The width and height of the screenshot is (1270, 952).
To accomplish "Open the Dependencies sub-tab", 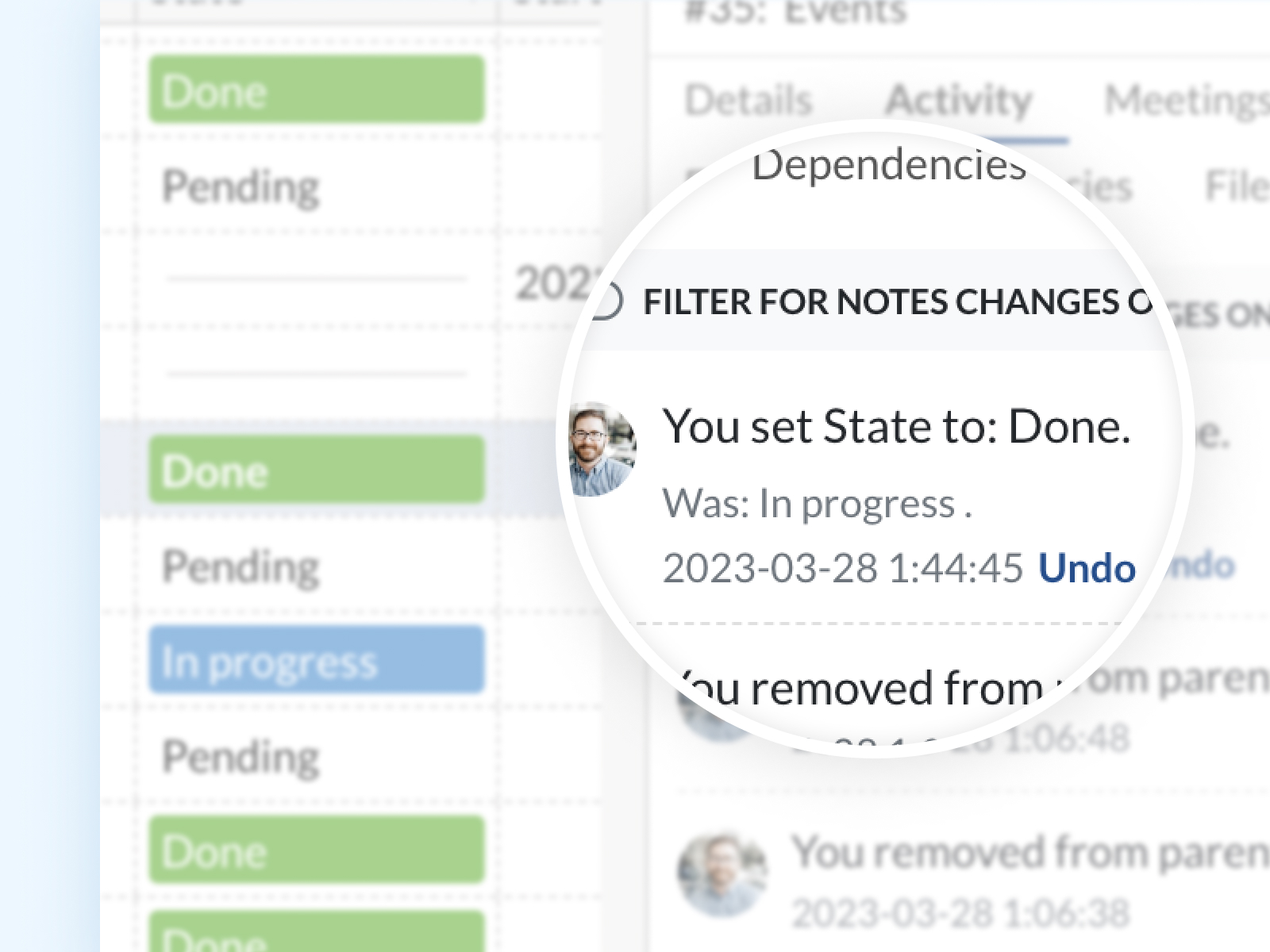I will click(888, 167).
